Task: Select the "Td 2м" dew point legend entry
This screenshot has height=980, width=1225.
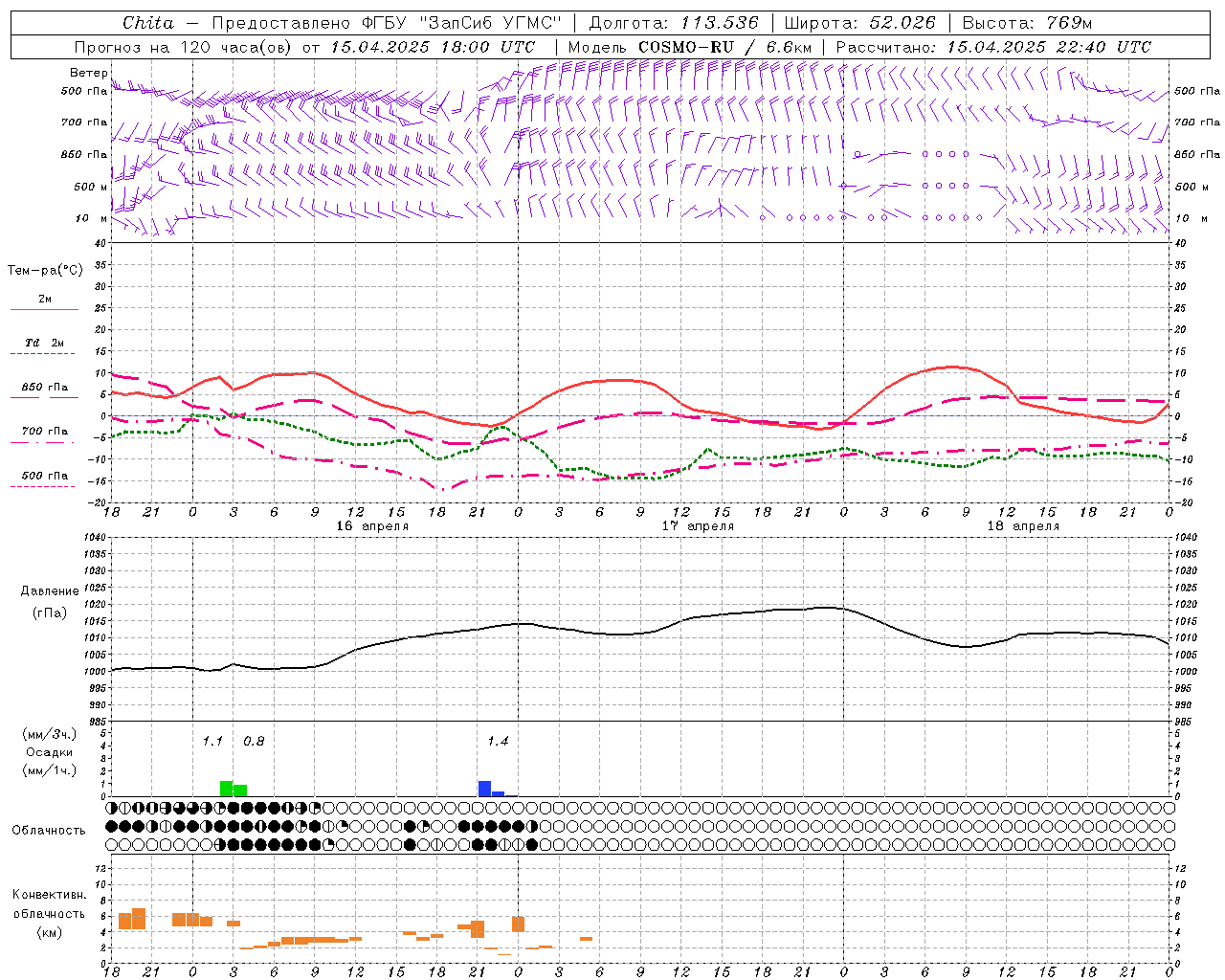Action: click(x=45, y=343)
